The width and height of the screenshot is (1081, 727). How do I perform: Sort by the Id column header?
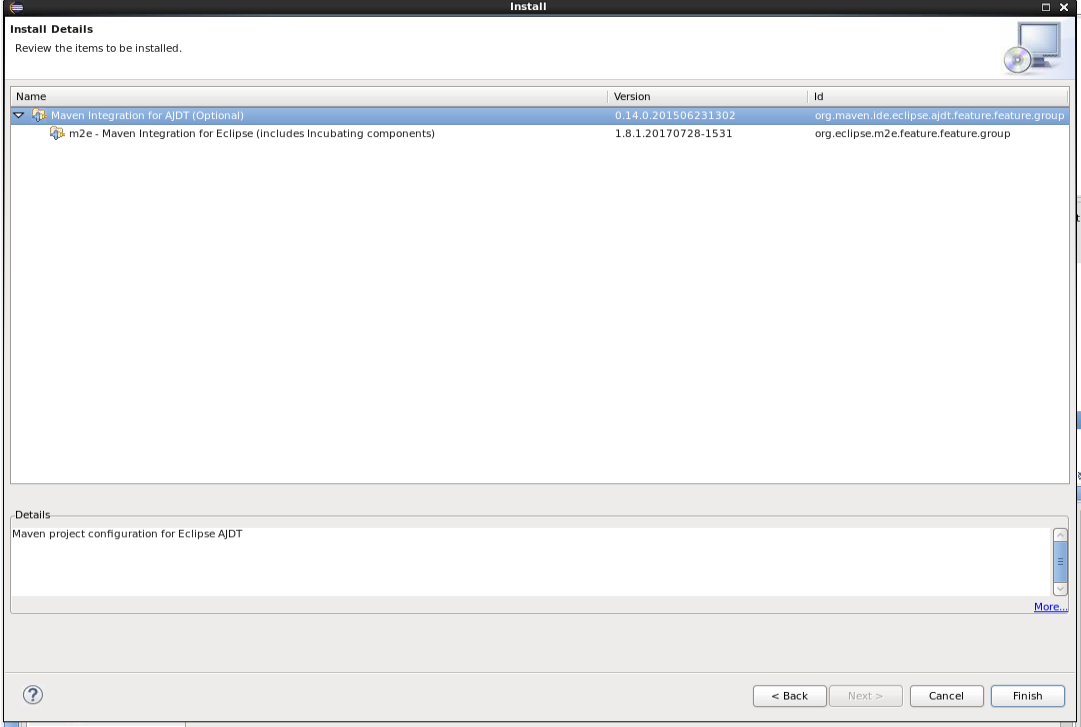938,96
